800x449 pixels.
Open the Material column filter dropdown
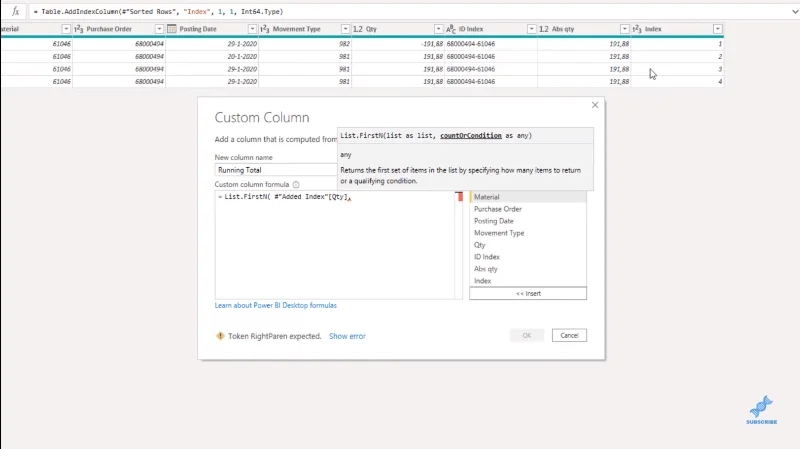tap(66, 29)
